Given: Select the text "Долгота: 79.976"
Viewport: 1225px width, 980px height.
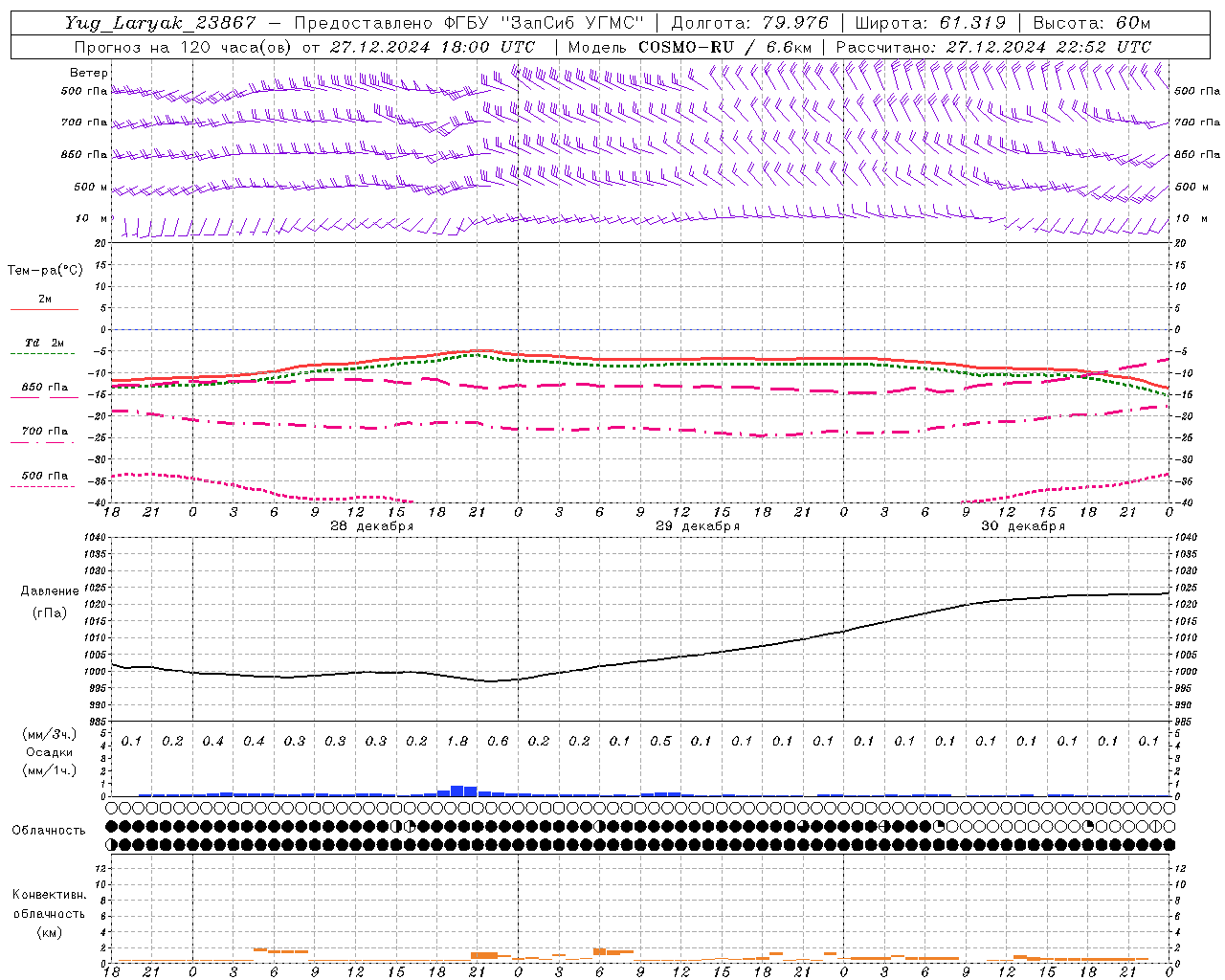Looking at the screenshot, I should [x=749, y=23].
